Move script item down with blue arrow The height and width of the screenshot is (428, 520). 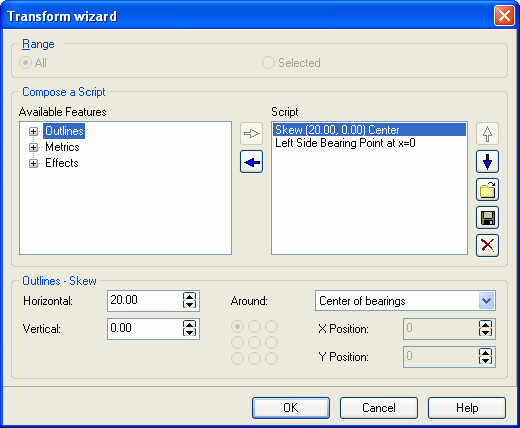(x=487, y=162)
